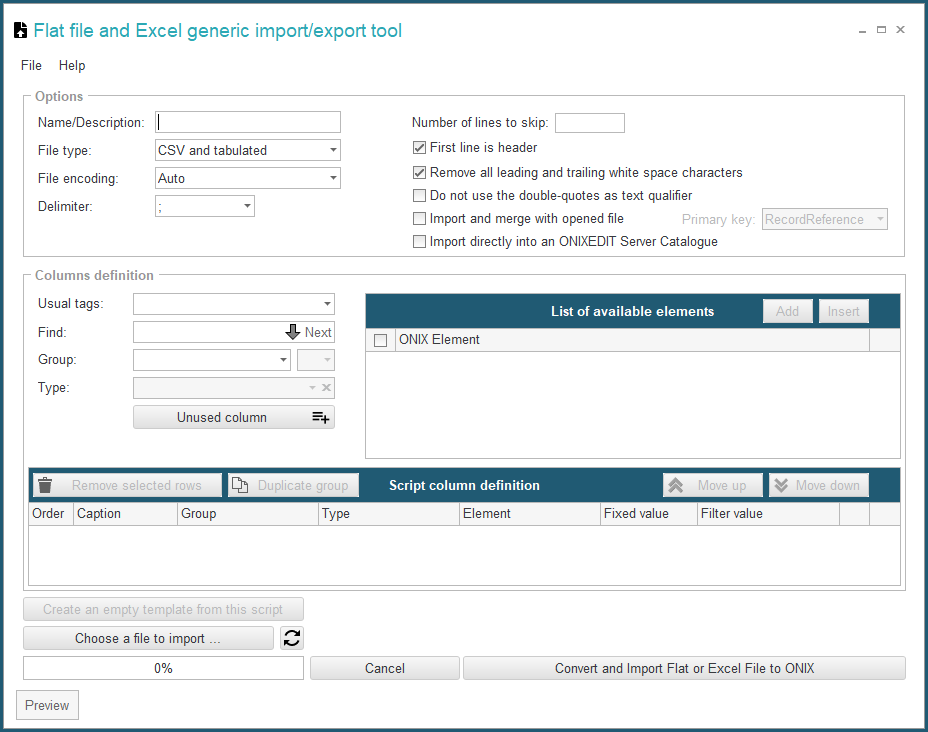928x732 pixels.
Task: Expand the Type dropdown
Action: [x=312, y=388]
